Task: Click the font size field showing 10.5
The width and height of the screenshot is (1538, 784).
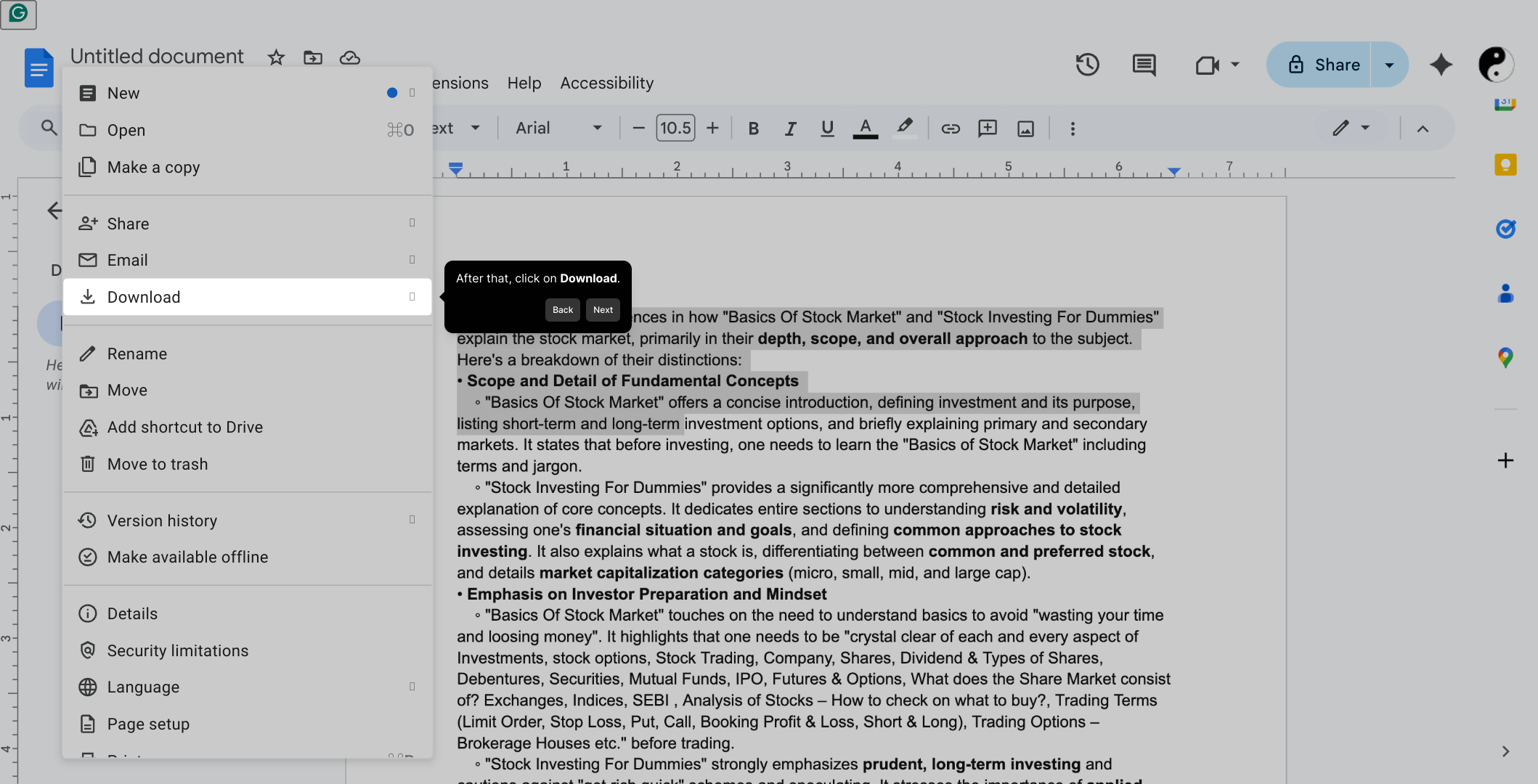Action: coord(675,128)
